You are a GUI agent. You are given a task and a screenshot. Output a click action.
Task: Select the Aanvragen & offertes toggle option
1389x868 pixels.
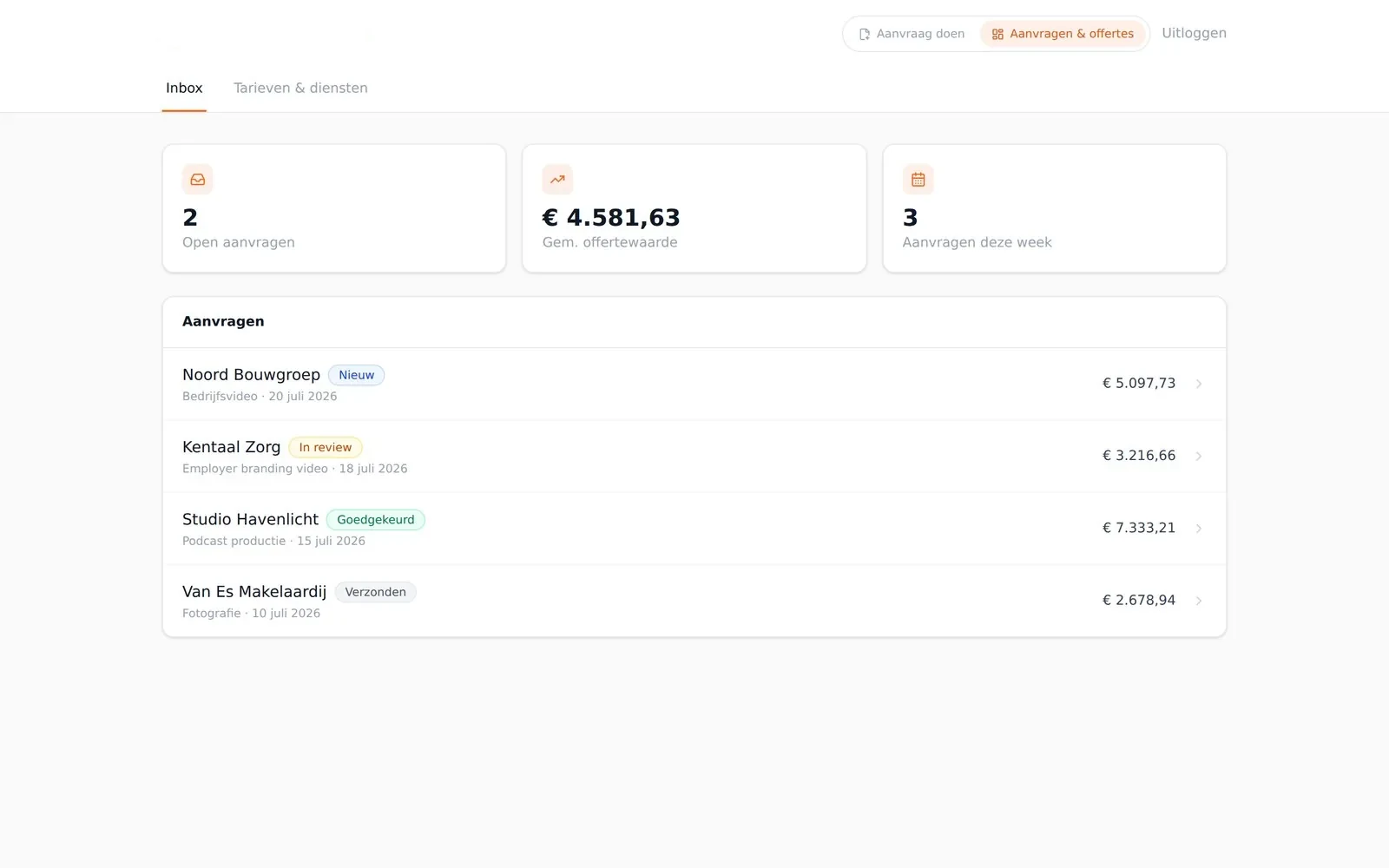[x=1063, y=34]
